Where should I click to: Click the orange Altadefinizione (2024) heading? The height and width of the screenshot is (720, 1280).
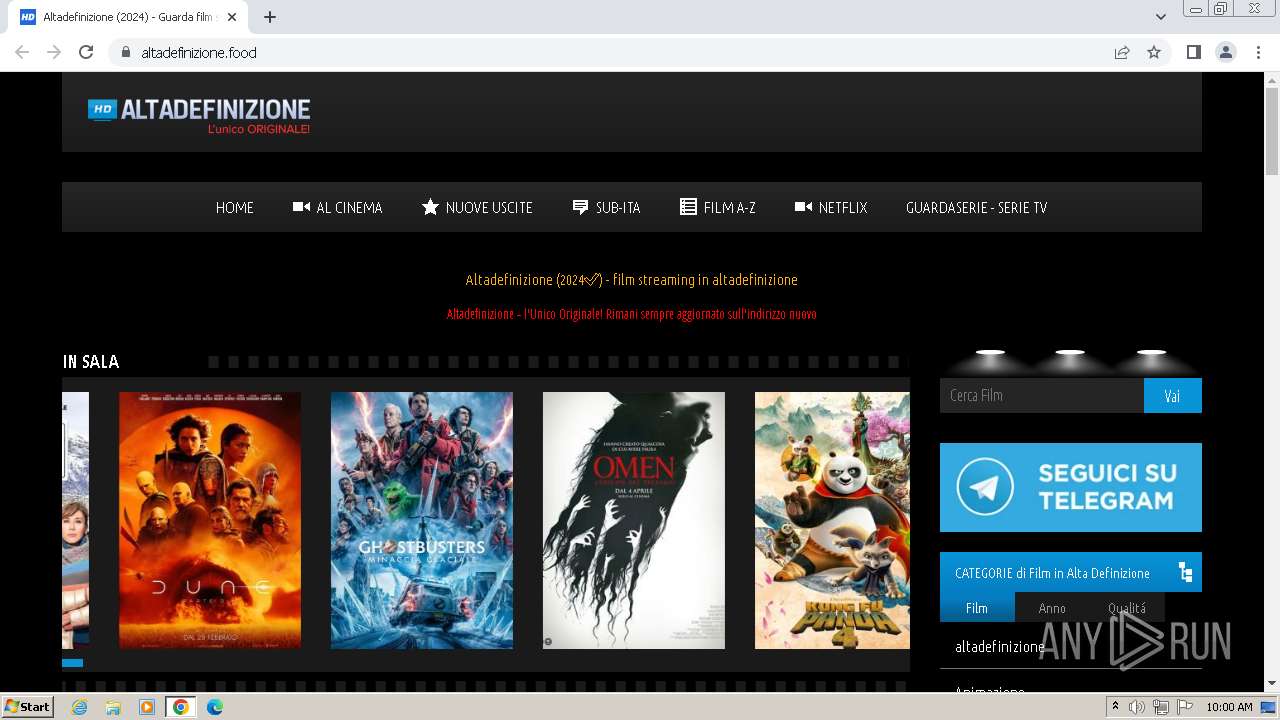(631, 280)
